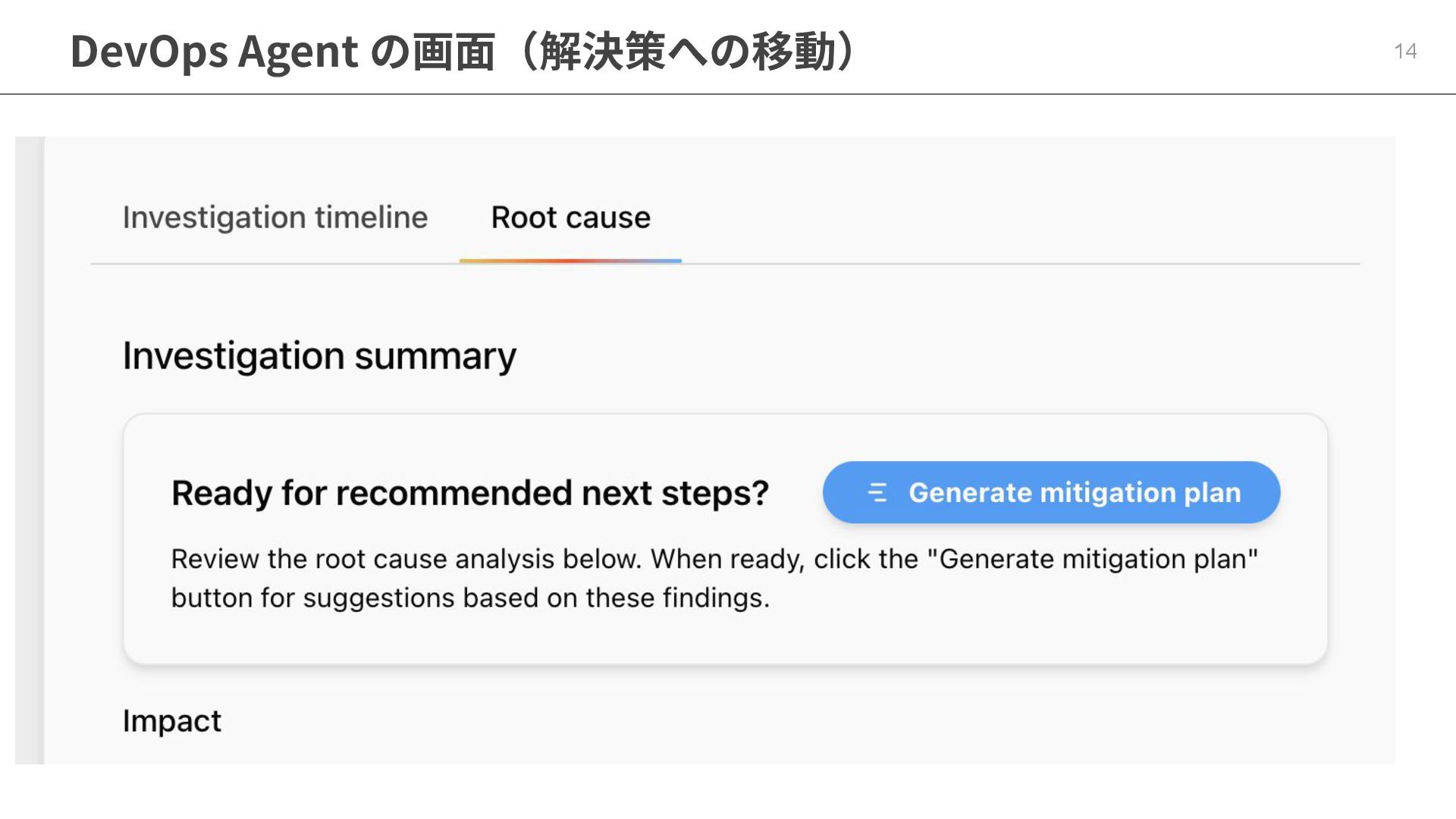Click the quoted "Generate mitigation plan" text in description
Viewport: 1456px width, 819px height.
coord(1092,559)
